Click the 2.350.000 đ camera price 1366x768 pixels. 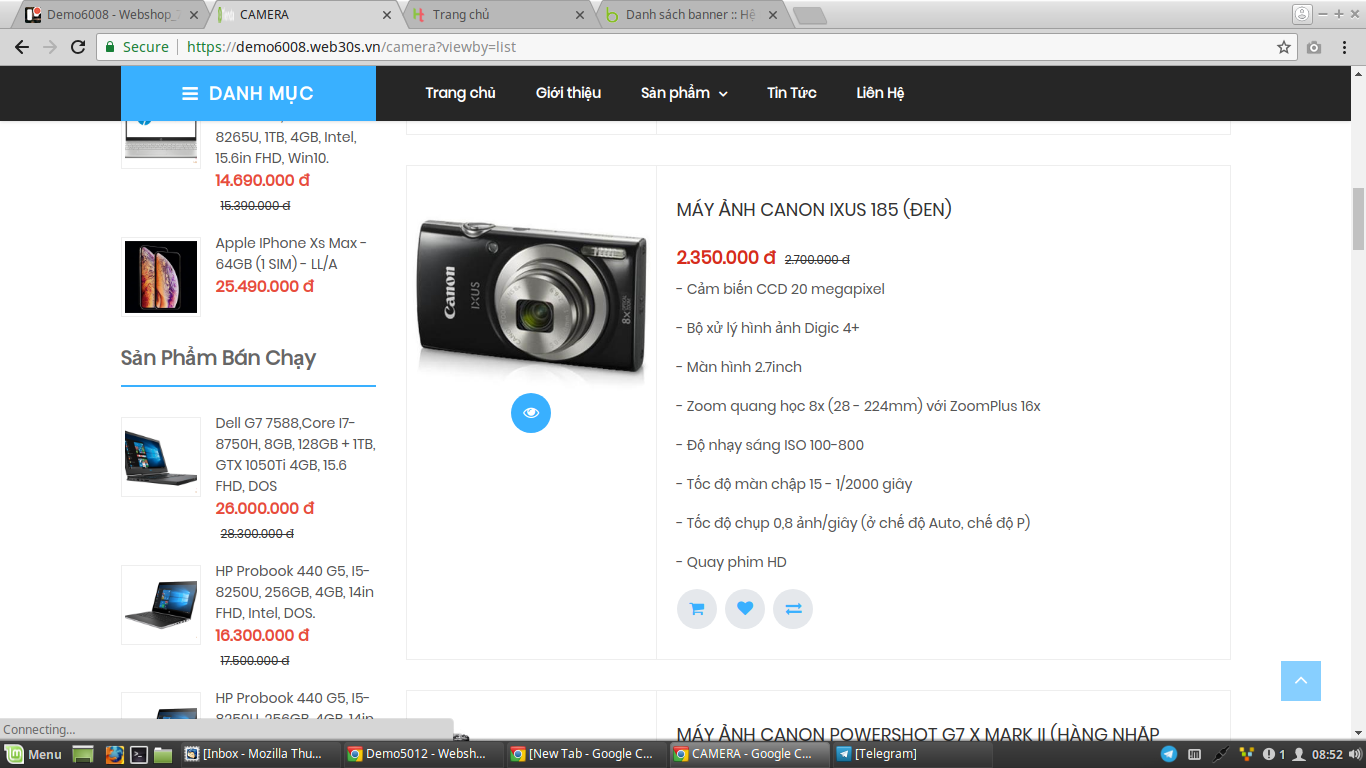pos(726,258)
